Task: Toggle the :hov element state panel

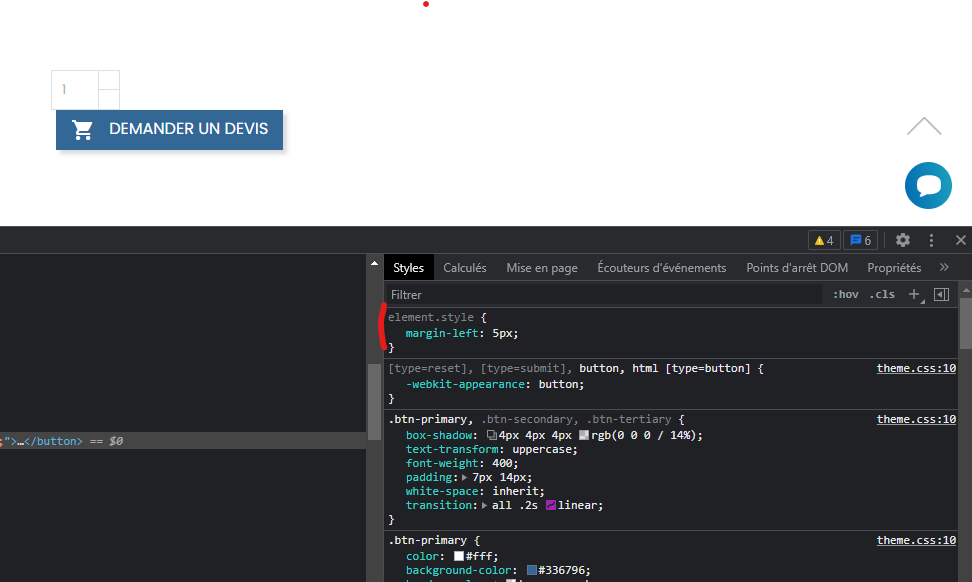Action: pyautogui.click(x=845, y=294)
